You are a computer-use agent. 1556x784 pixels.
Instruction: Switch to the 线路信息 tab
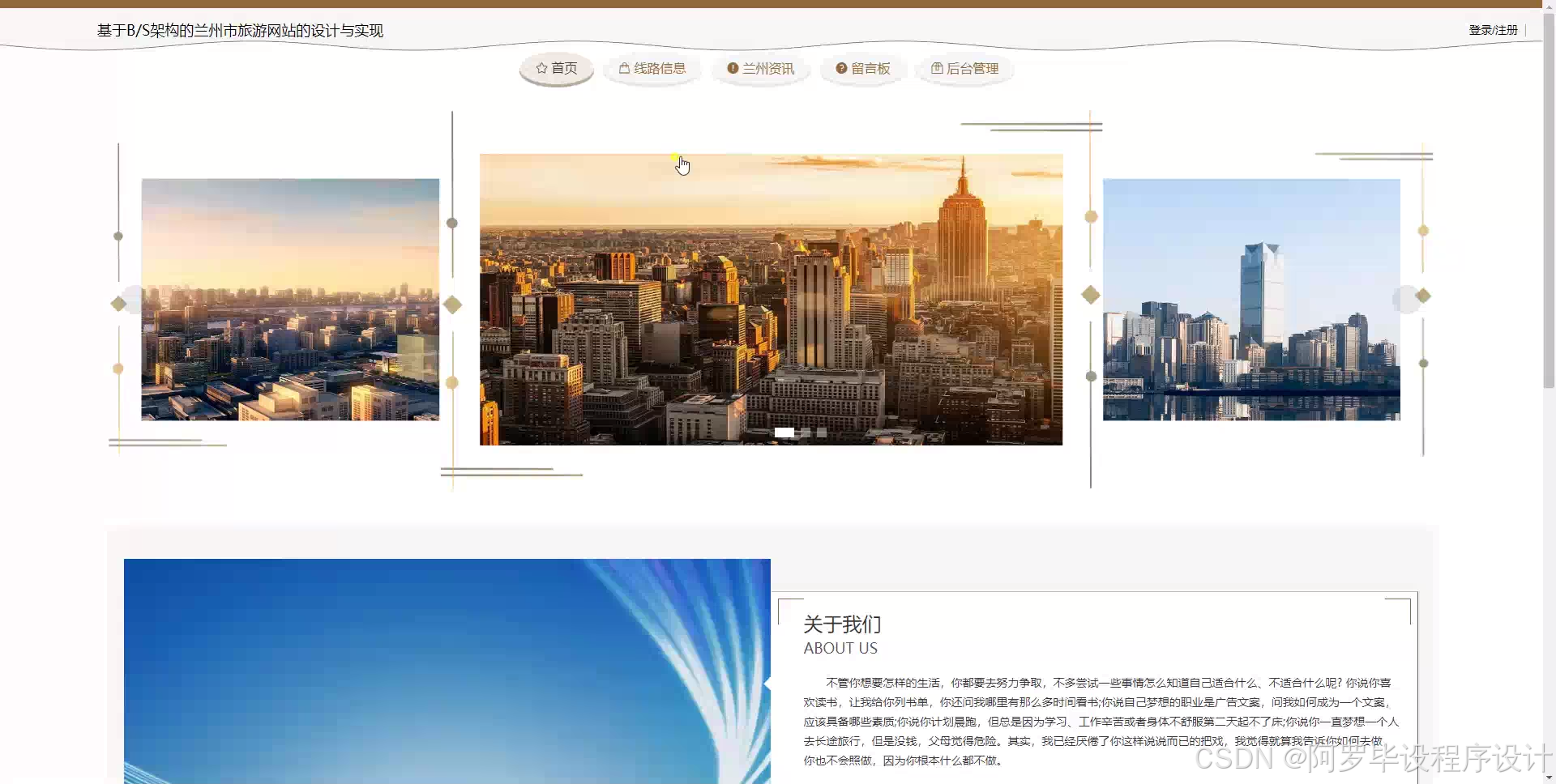point(652,69)
